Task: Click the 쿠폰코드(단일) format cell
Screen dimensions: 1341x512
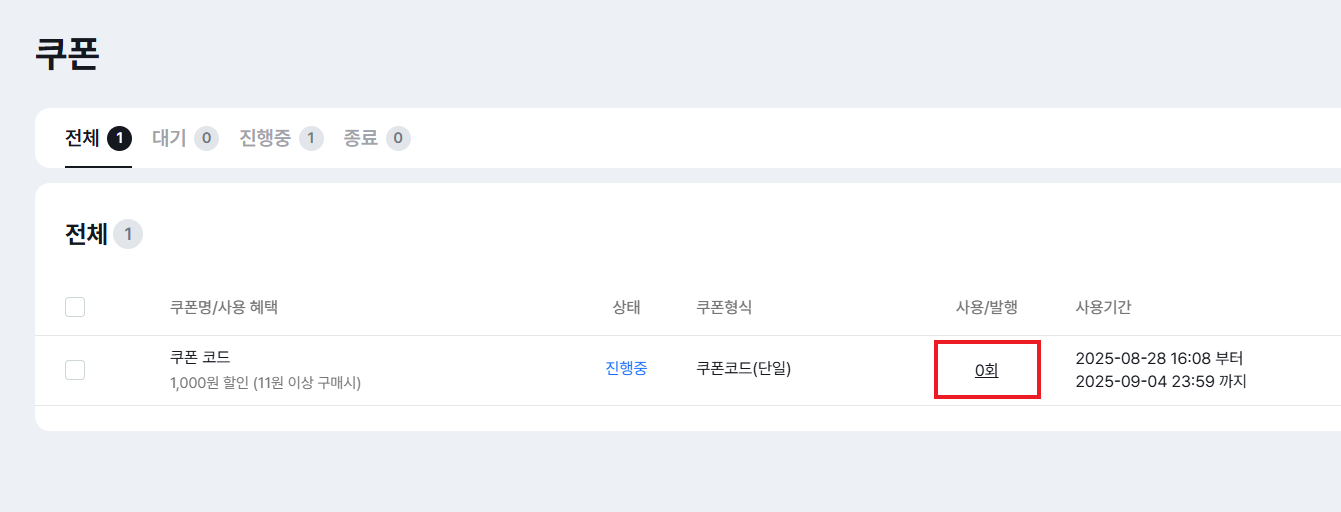Action: click(743, 368)
